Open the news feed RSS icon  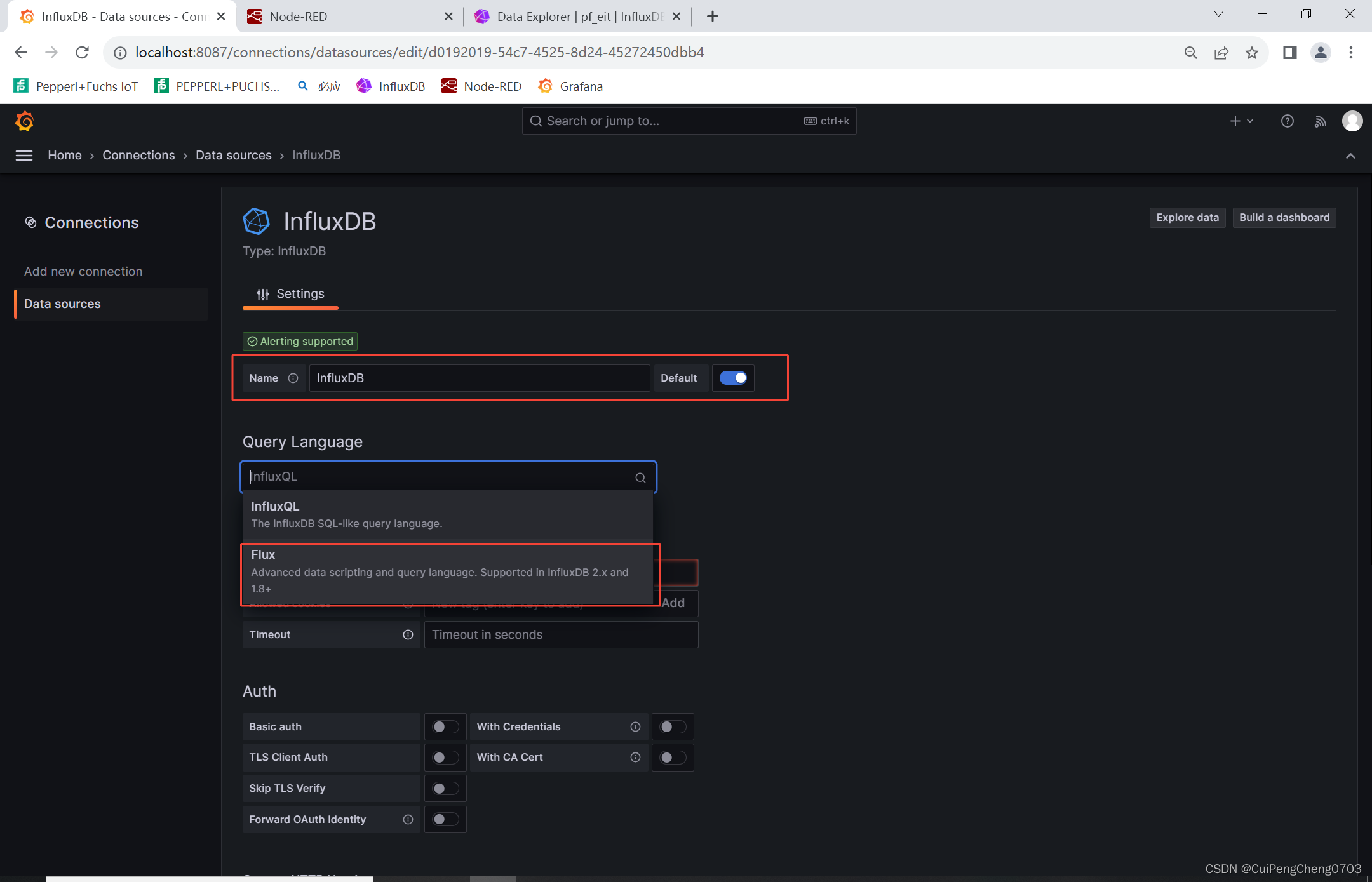pyautogui.click(x=1321, y=121)
